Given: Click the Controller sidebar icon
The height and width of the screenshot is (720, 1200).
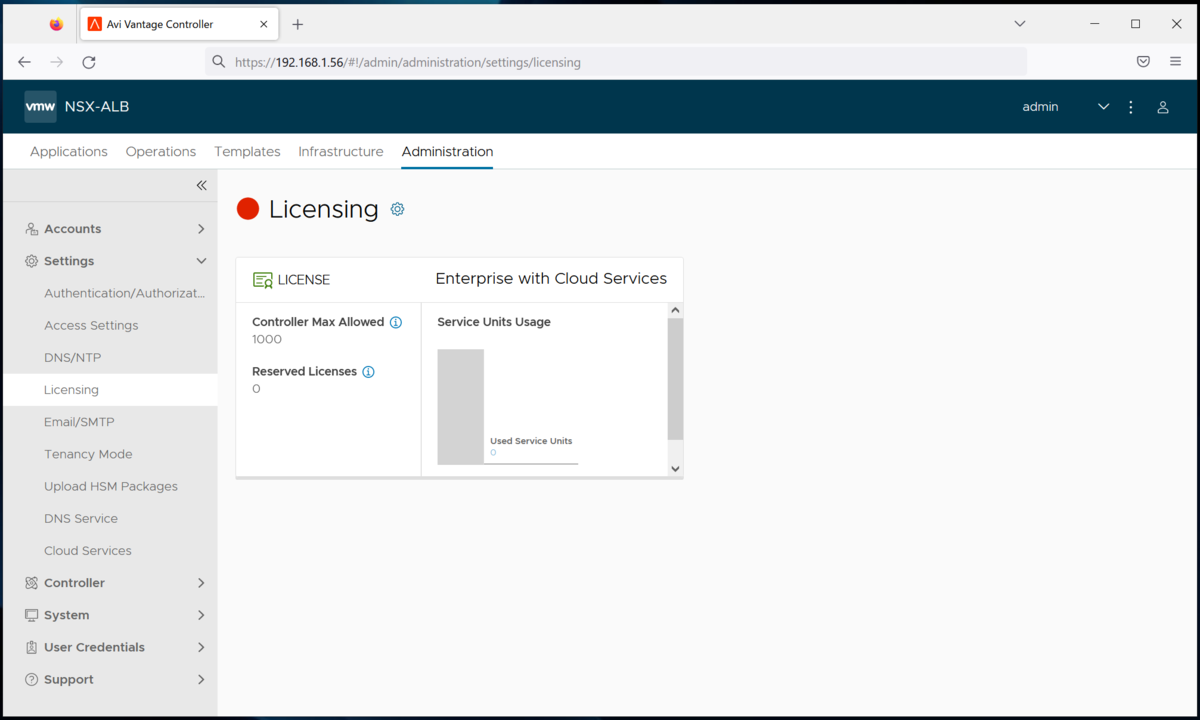Looking at the screenshot, I should point(32,583).
